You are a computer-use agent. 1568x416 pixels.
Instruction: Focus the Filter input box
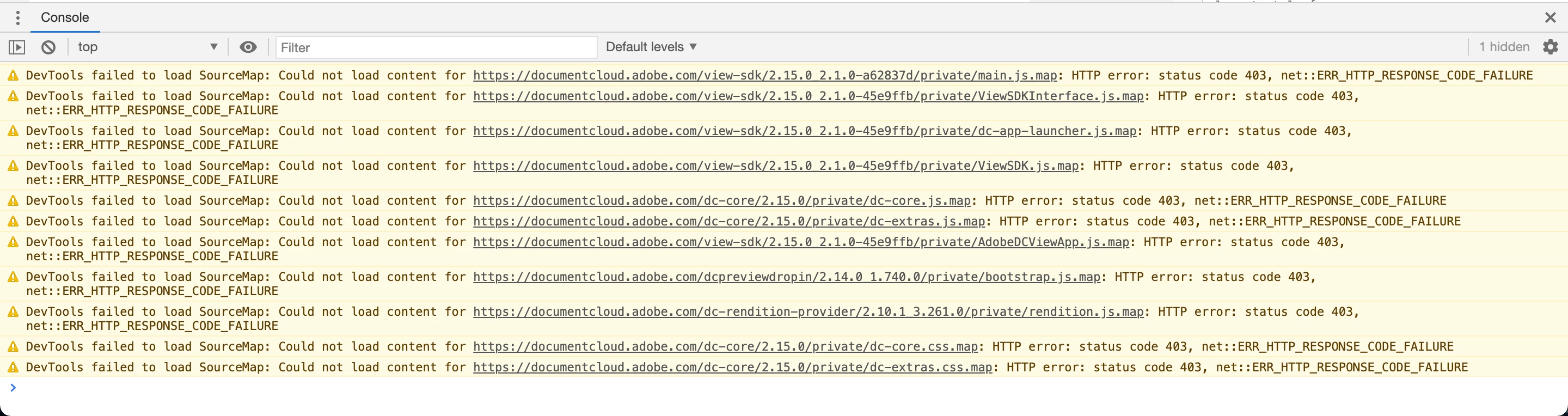click(x=436, y=47)
